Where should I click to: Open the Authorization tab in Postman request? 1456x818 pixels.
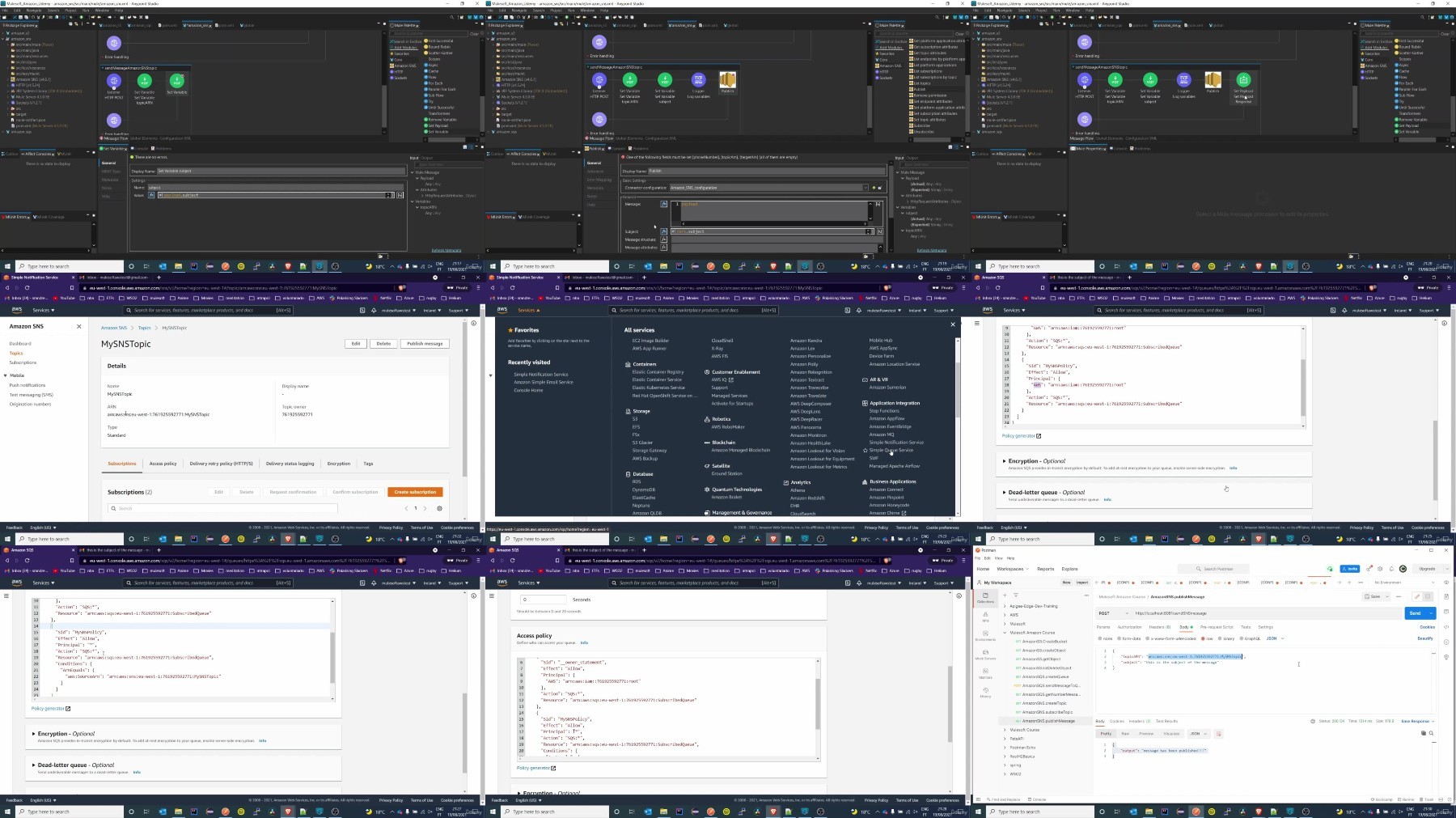pyautogui.click(x=1129, y=627)
